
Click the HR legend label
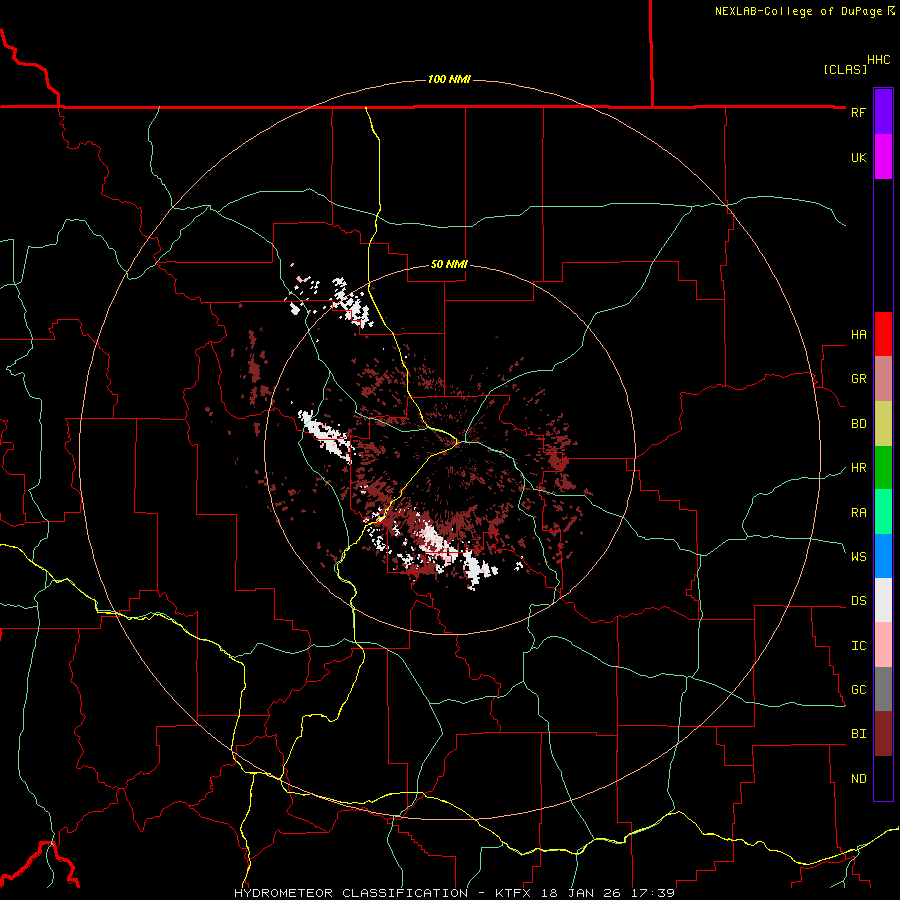coord(858,468)
